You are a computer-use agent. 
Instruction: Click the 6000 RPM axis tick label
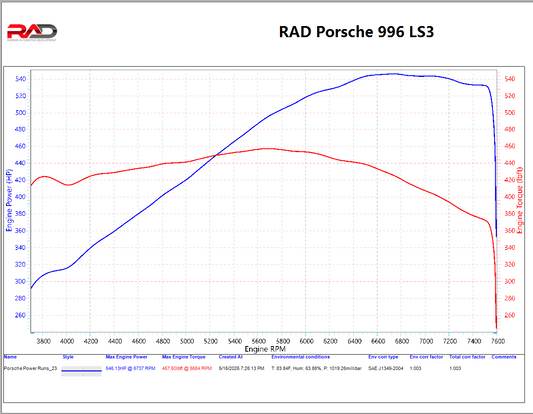click(306, 341)
